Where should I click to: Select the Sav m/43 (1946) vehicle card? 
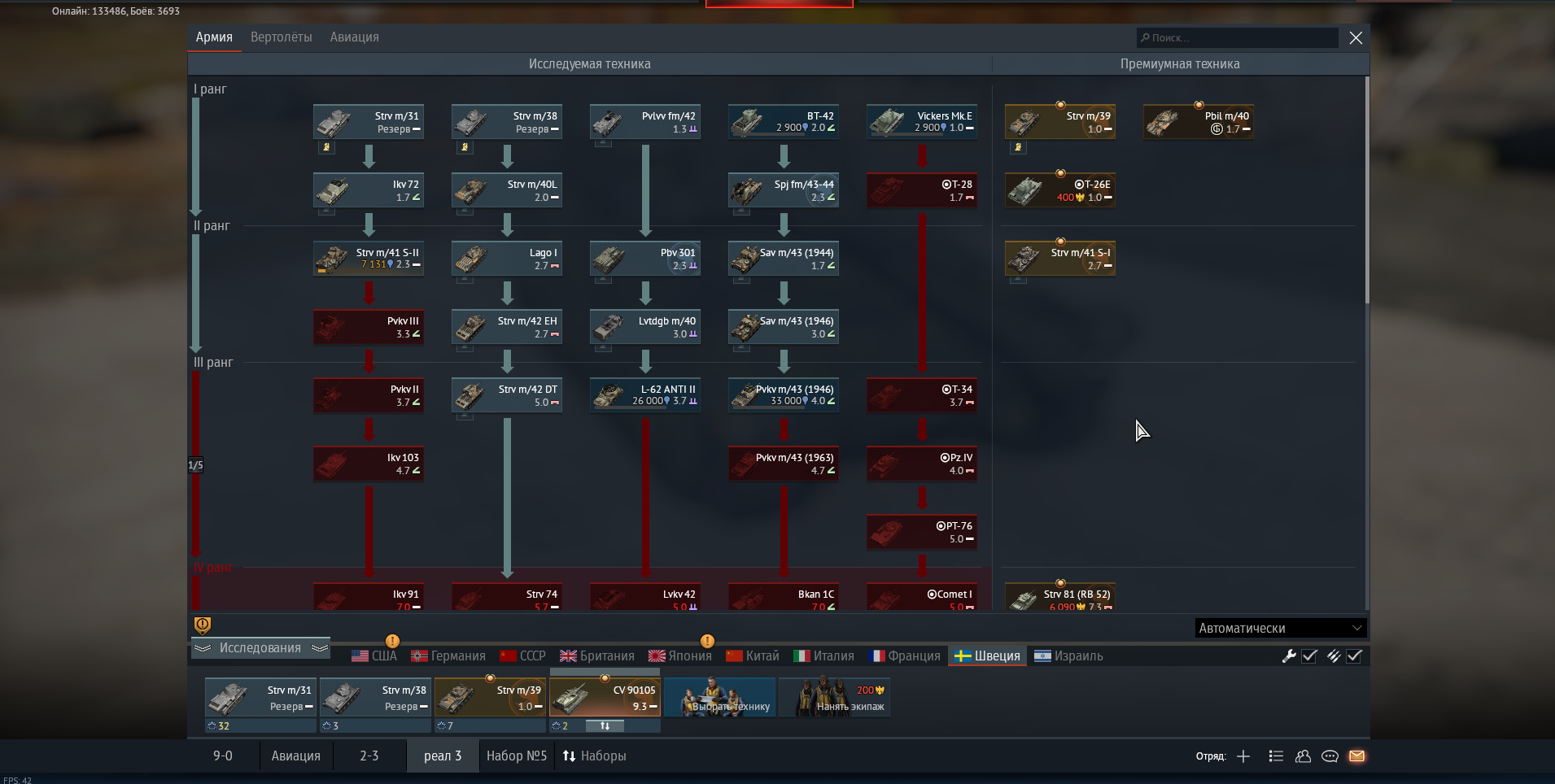(x=784, y=327)
